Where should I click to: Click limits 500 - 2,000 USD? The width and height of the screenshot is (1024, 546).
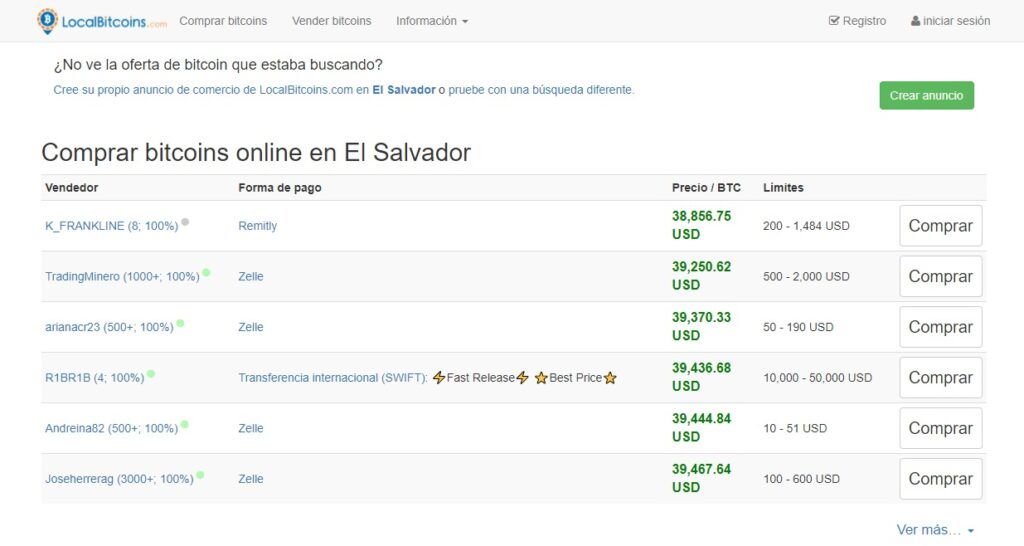(807, 276)
